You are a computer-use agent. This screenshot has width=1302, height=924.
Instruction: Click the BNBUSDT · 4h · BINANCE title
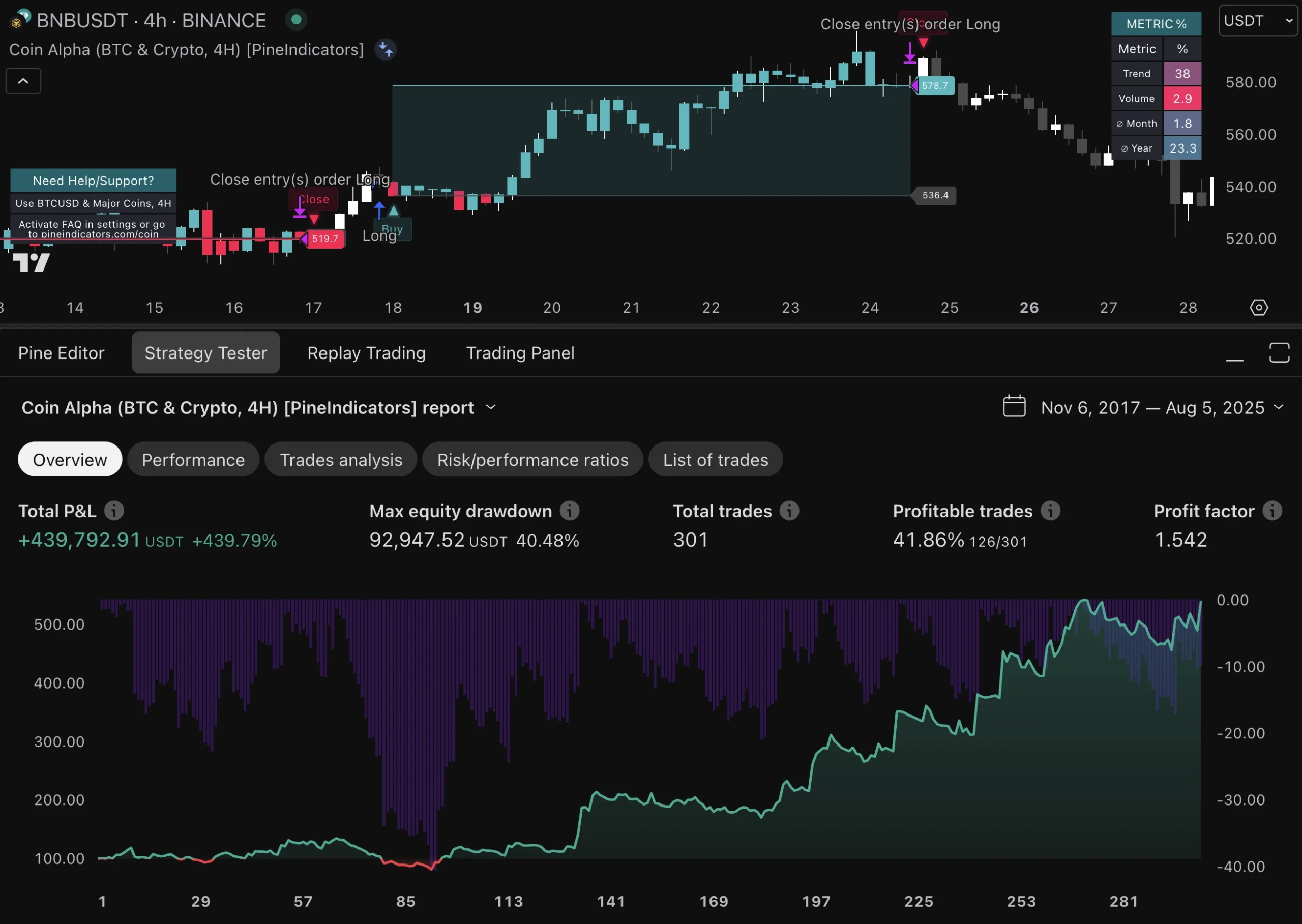(152, 20)
